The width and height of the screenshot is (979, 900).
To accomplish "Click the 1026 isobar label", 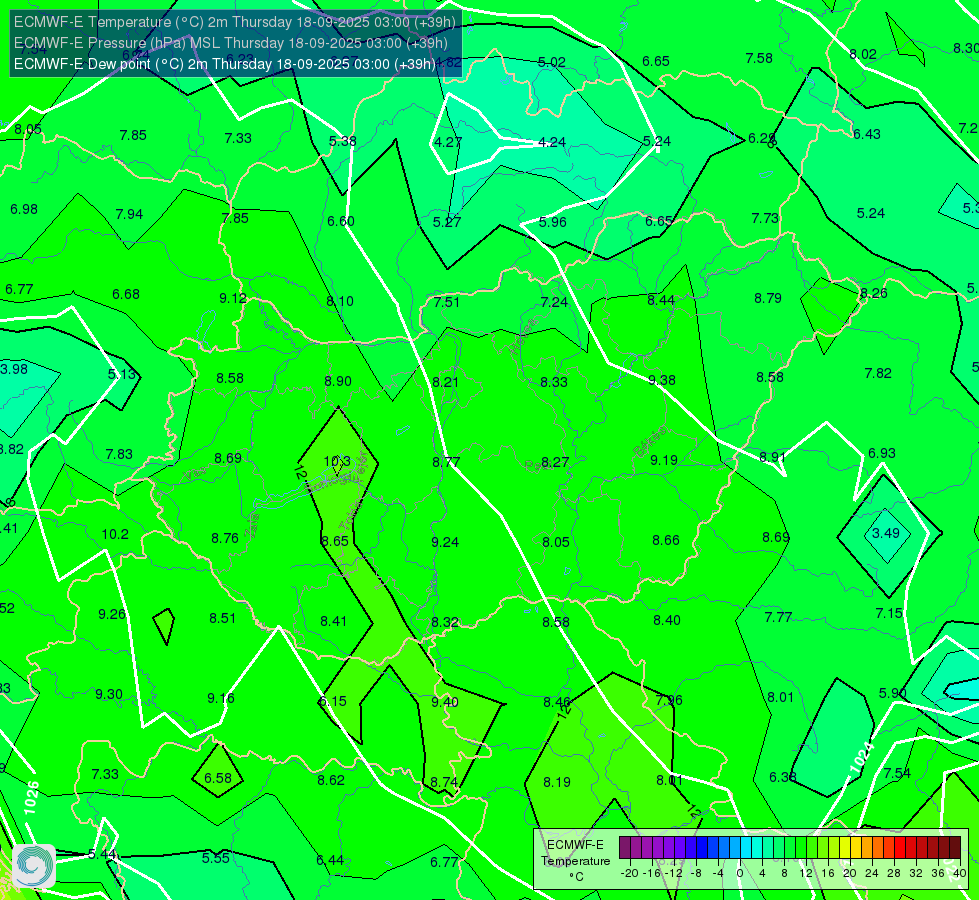I will [x=31, y=798].
